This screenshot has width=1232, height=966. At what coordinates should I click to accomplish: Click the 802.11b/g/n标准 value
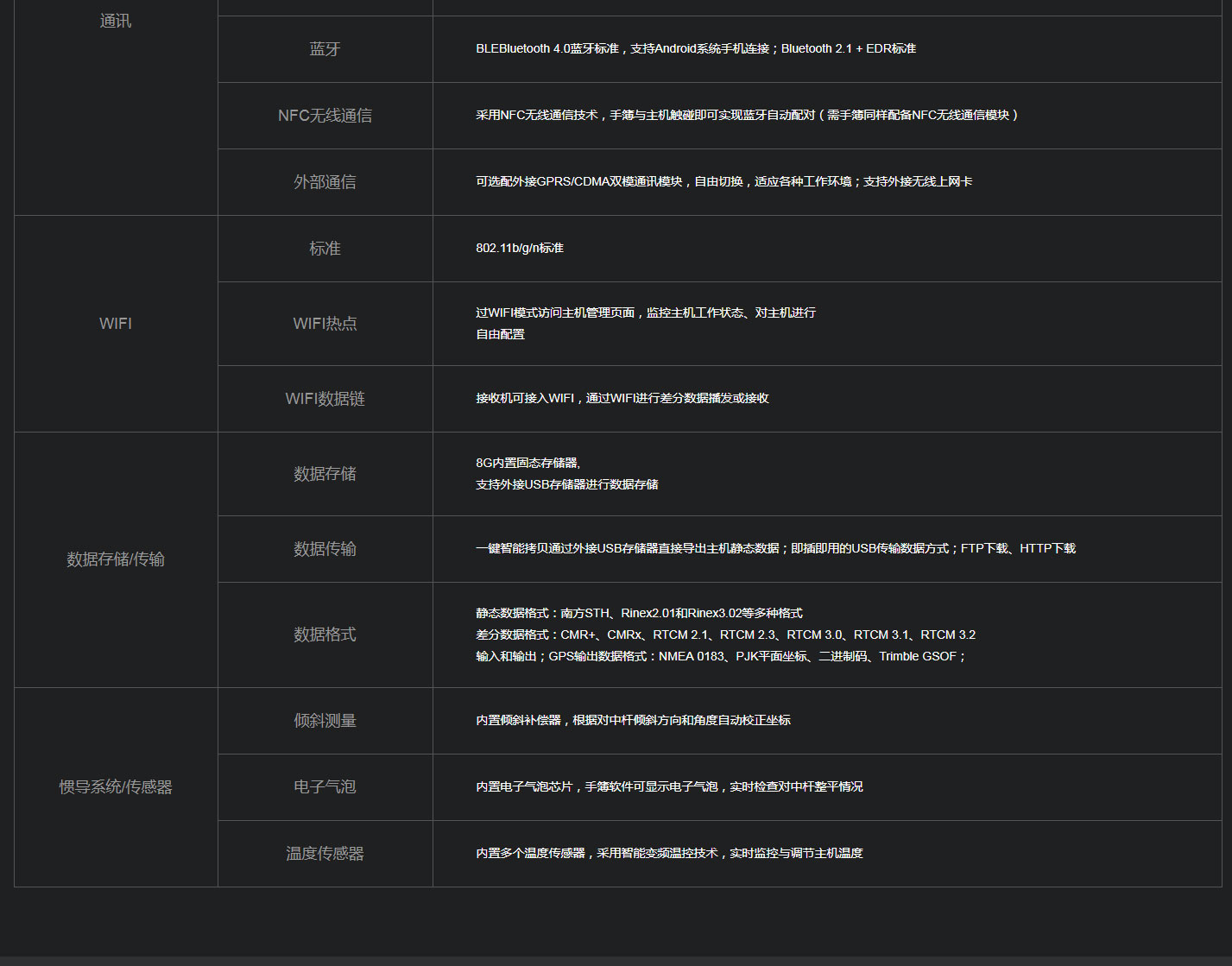(520, 248)
